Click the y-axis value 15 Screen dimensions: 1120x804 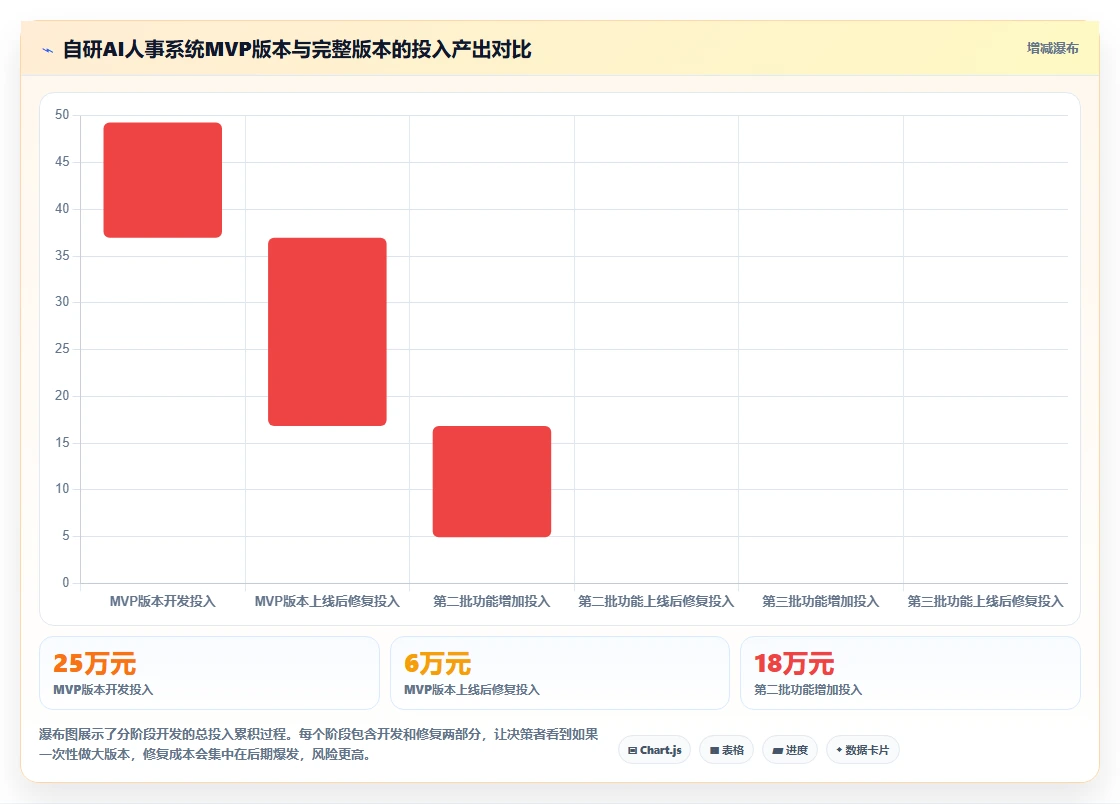[x=62, y=443]
